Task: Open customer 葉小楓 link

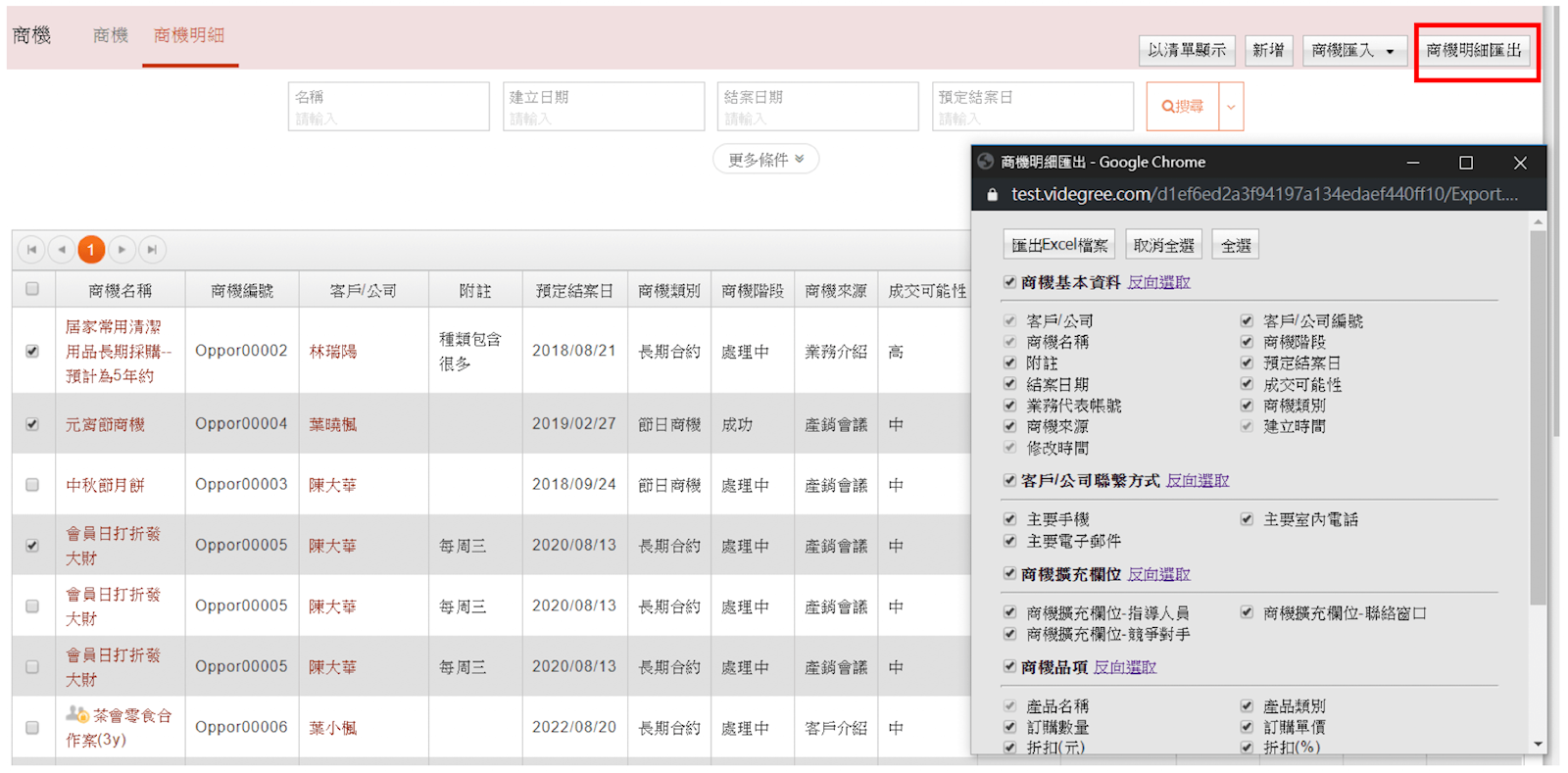Action: [333, 728]
